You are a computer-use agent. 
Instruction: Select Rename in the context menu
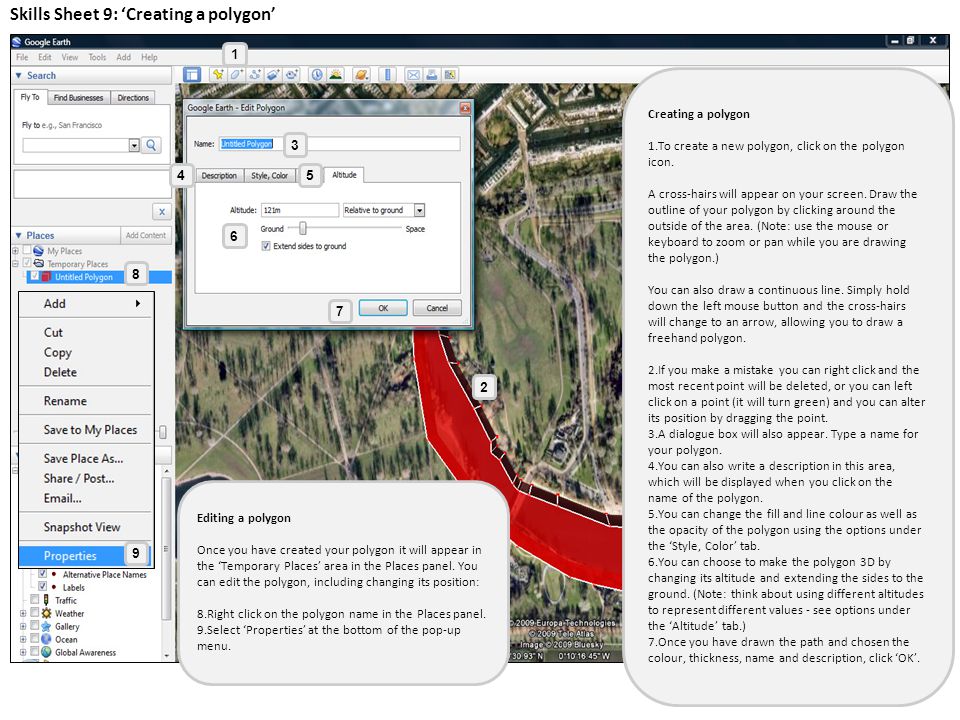pyautogui.click(x=86, y=401)
